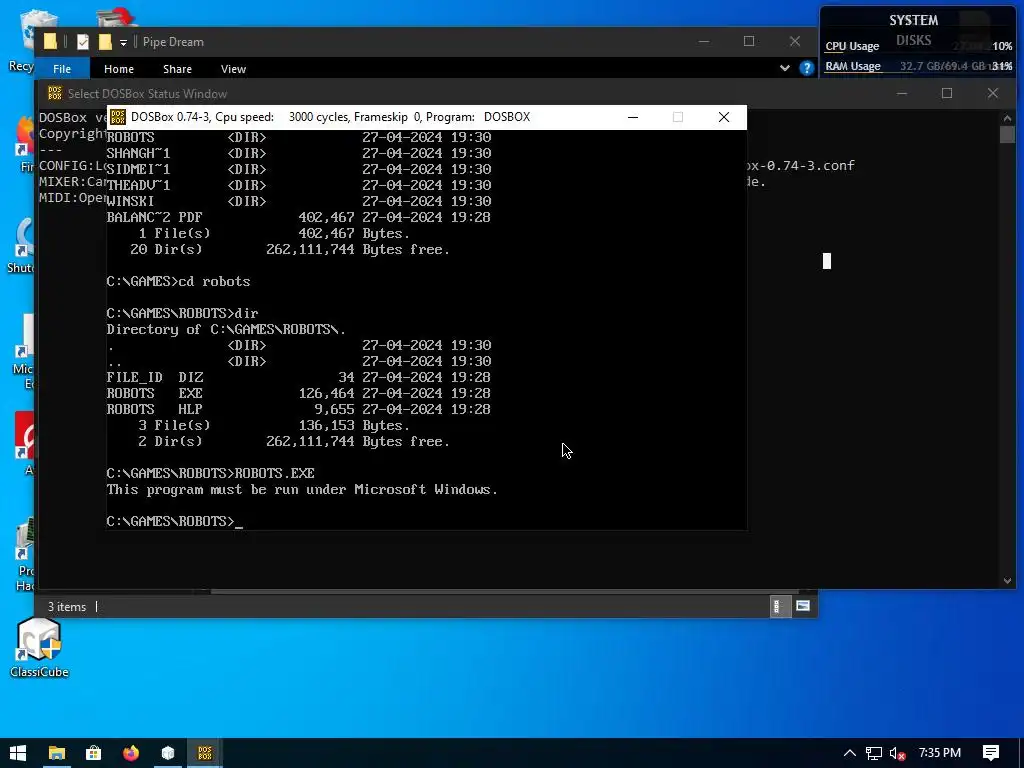Screen dimensions: 1024x768
Task: Switch to the Share ribbon tab
Action: [177, 69]
